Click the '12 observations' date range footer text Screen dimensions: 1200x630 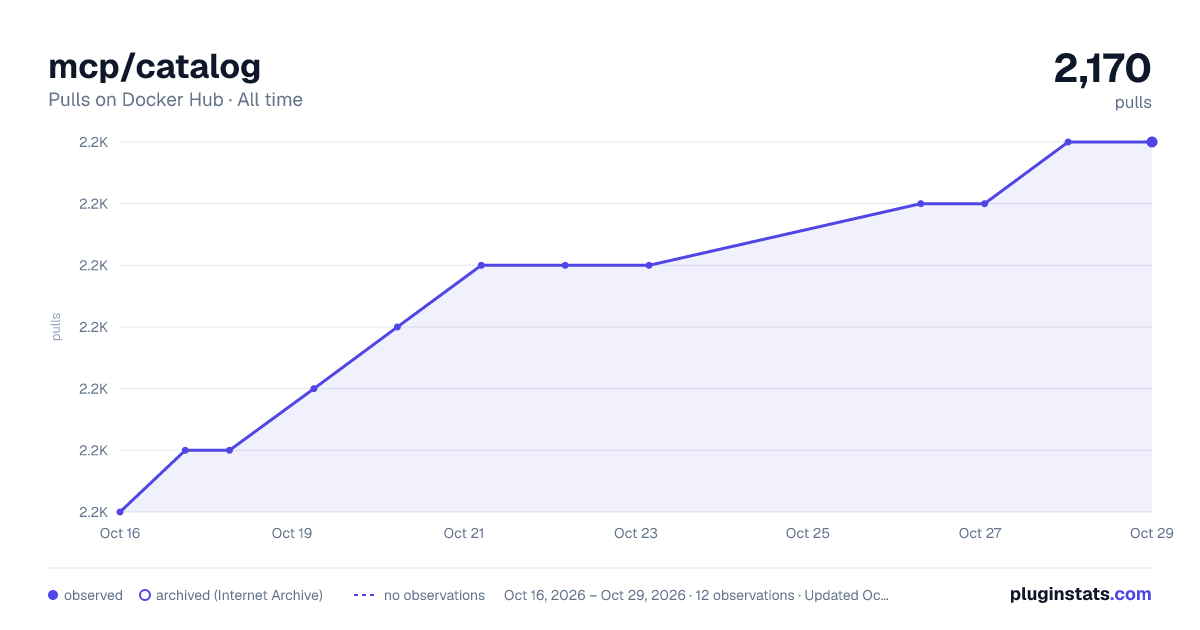coord(696,595)
